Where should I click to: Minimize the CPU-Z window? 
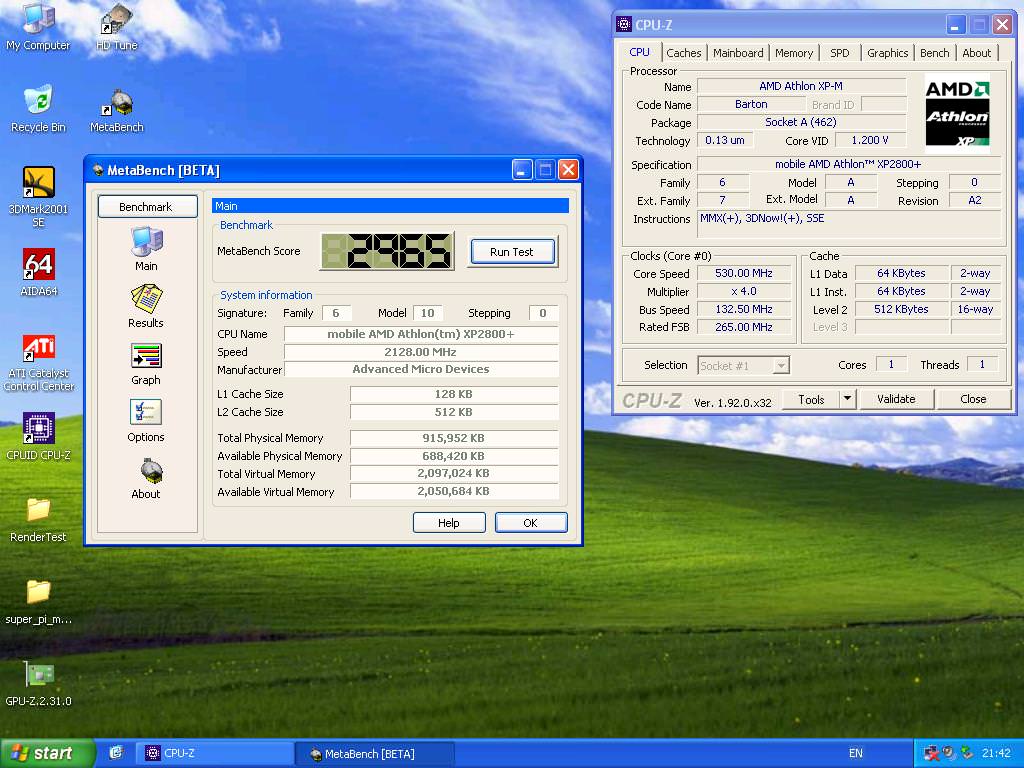pyautogui.click(x=955, y=25)
